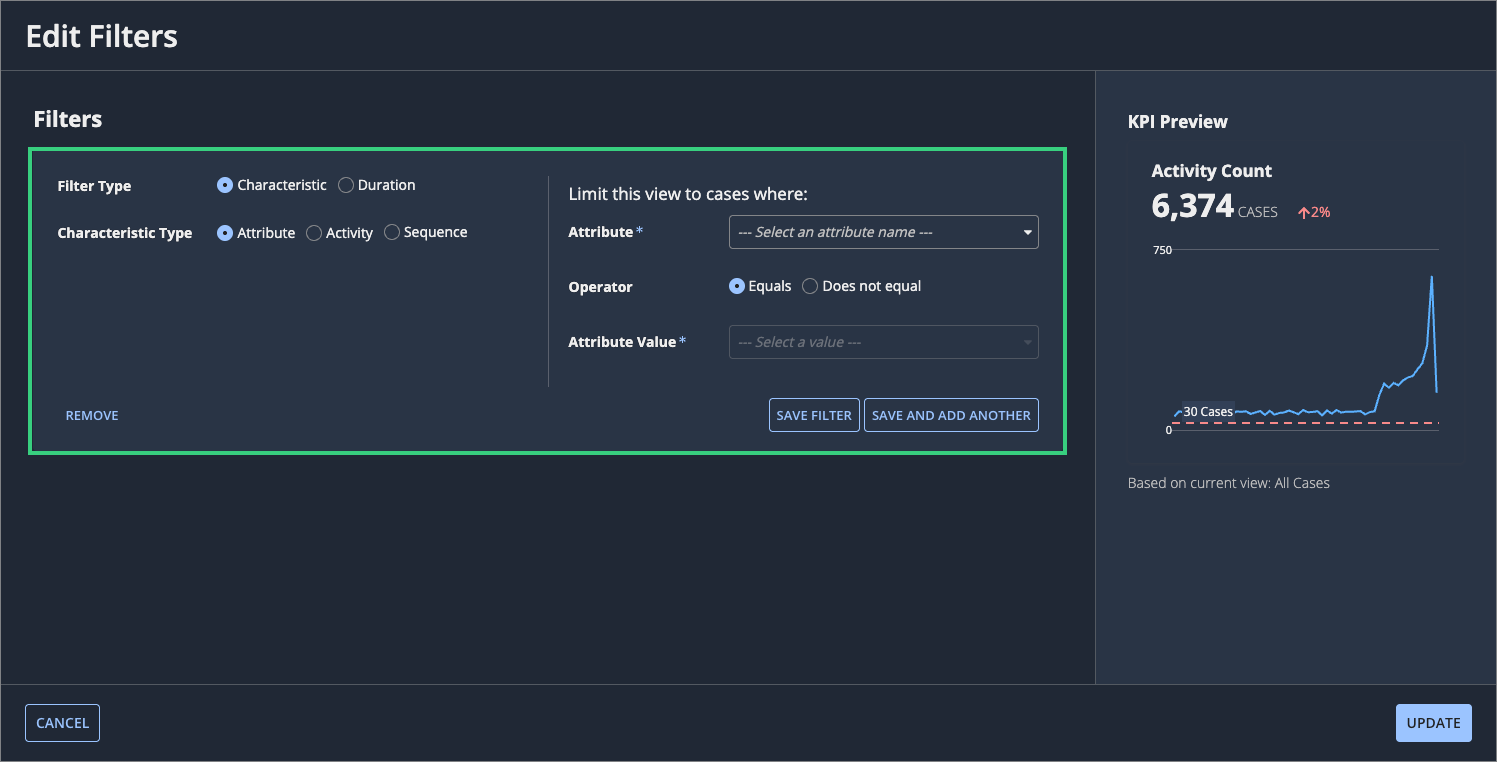Click the activity count line chart
The width and height of the screenshot is (1497, 762).
click(x=1305, y=340)
